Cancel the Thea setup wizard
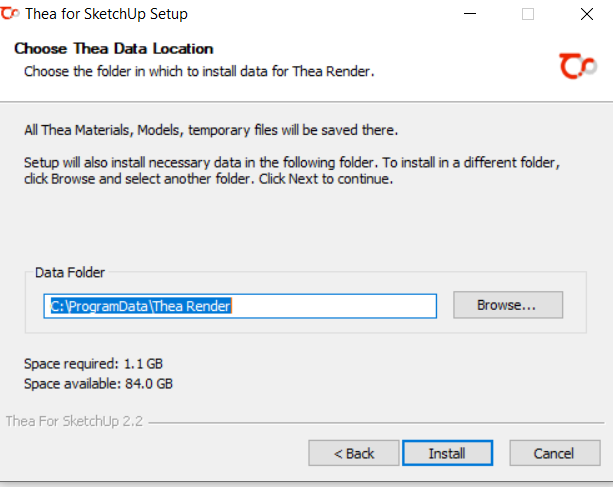 tap(554, 453)
